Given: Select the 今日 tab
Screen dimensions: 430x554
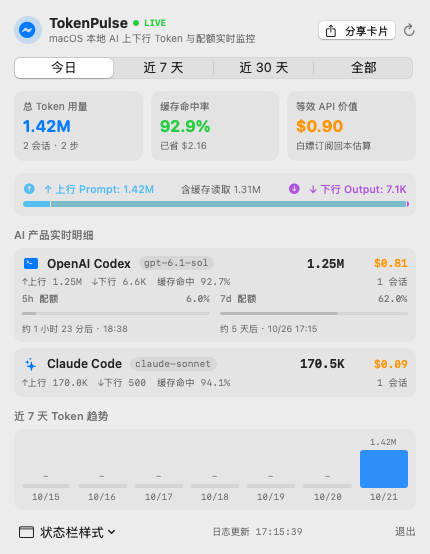Looking at the screenshot, I should coord(64,67).
